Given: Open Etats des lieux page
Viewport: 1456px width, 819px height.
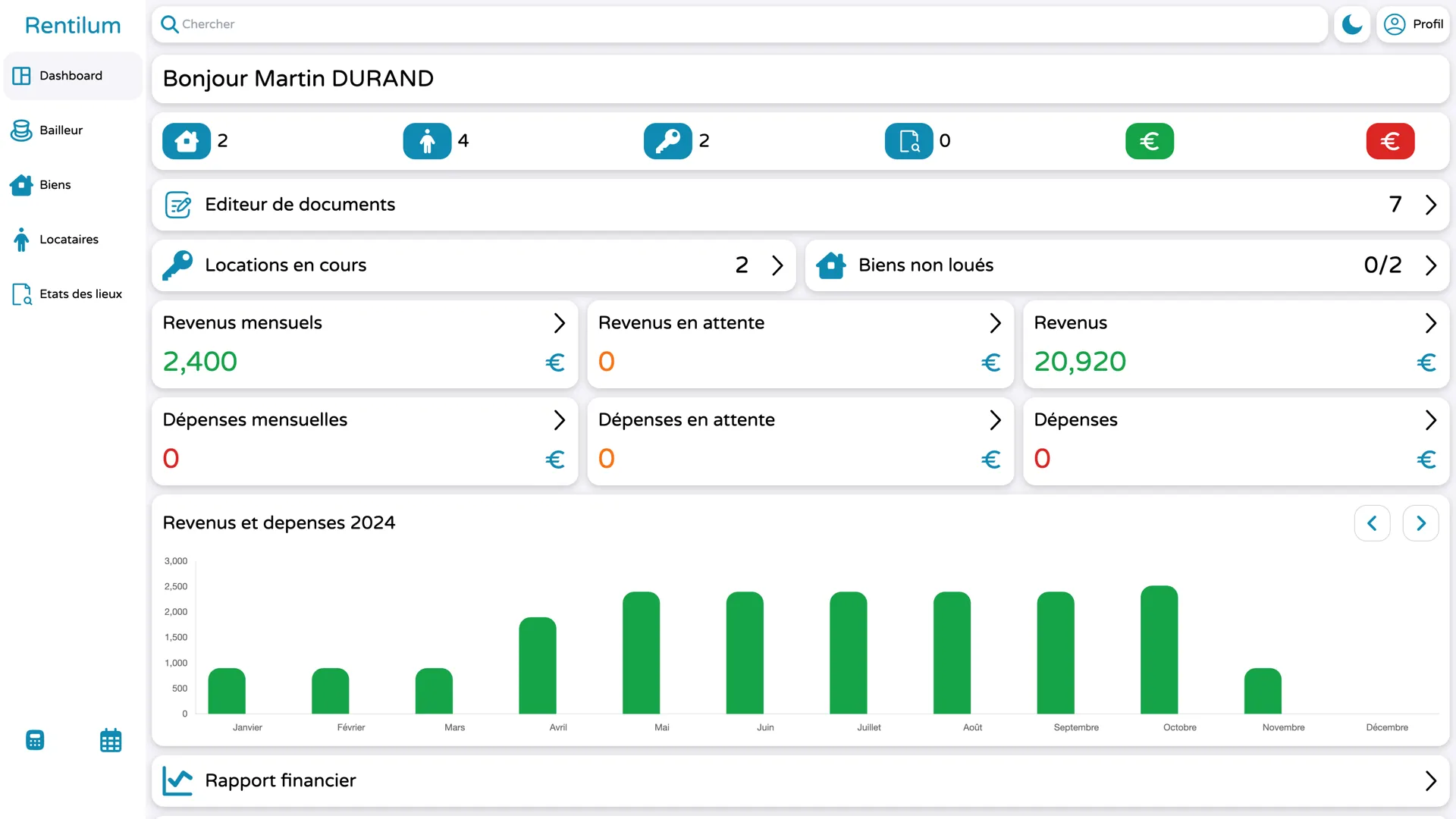Looking at the screenshot, I should click(x=73, y=294).
